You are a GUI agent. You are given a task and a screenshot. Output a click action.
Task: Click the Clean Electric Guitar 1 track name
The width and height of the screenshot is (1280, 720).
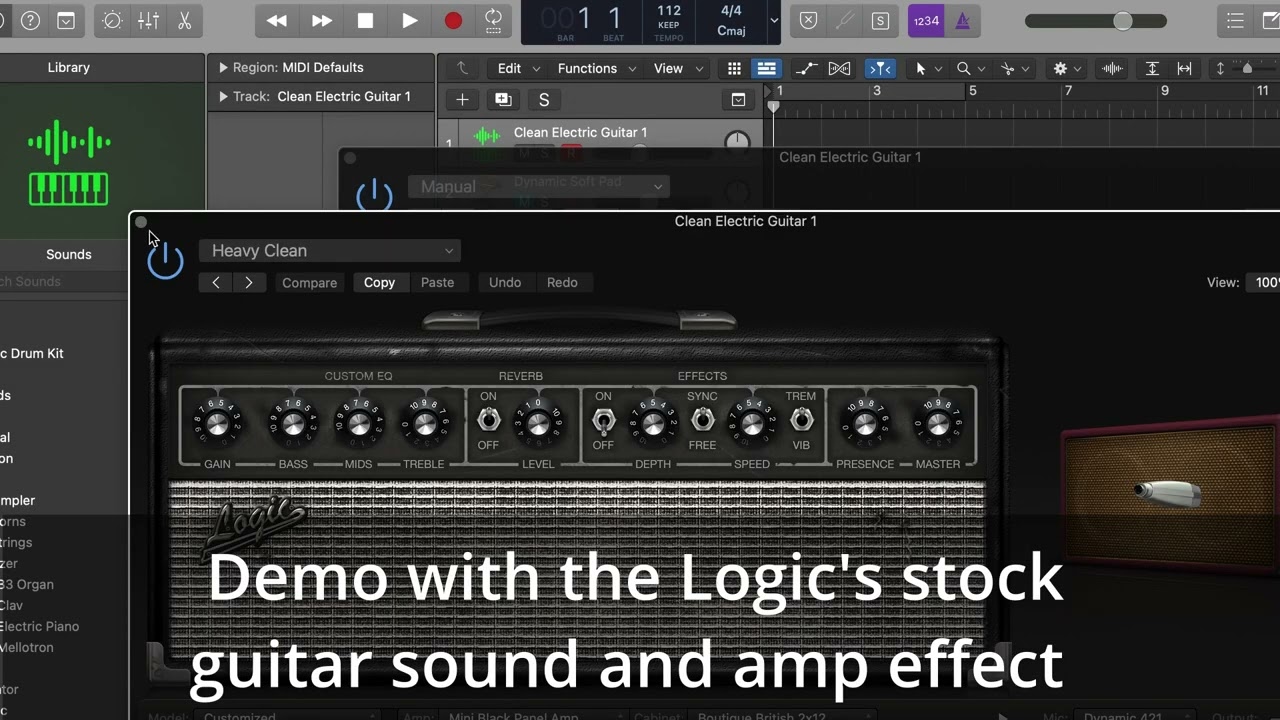click(x=580, y=132)
